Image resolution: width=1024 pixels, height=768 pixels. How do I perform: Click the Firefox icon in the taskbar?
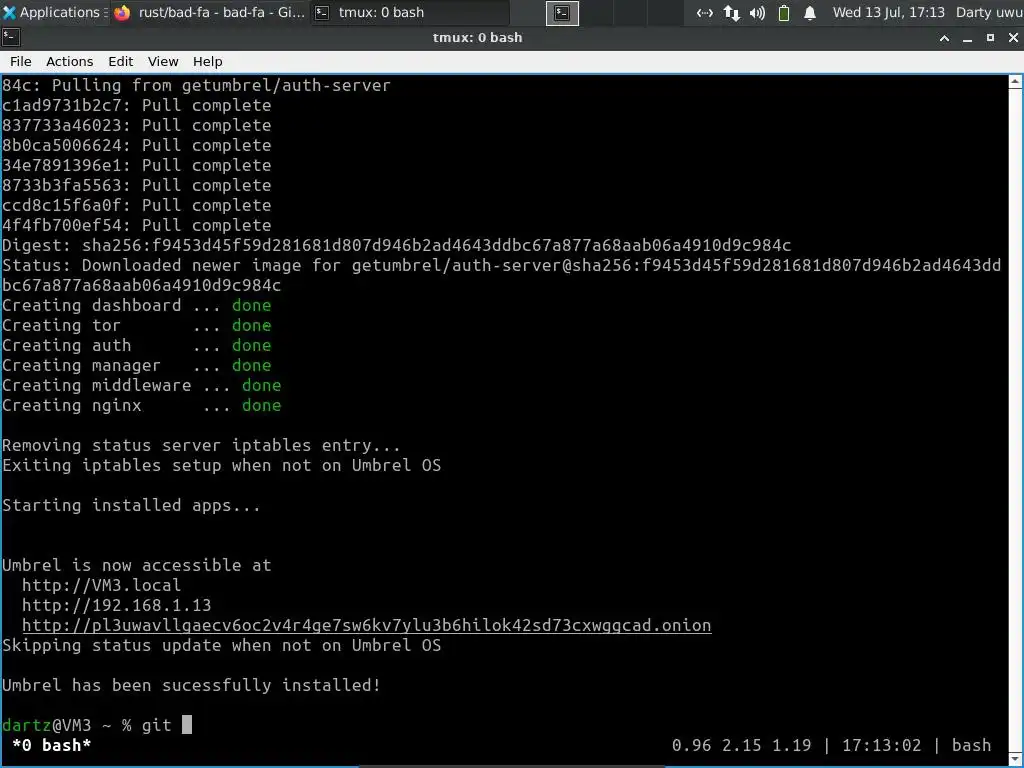[x=122, y=13]
